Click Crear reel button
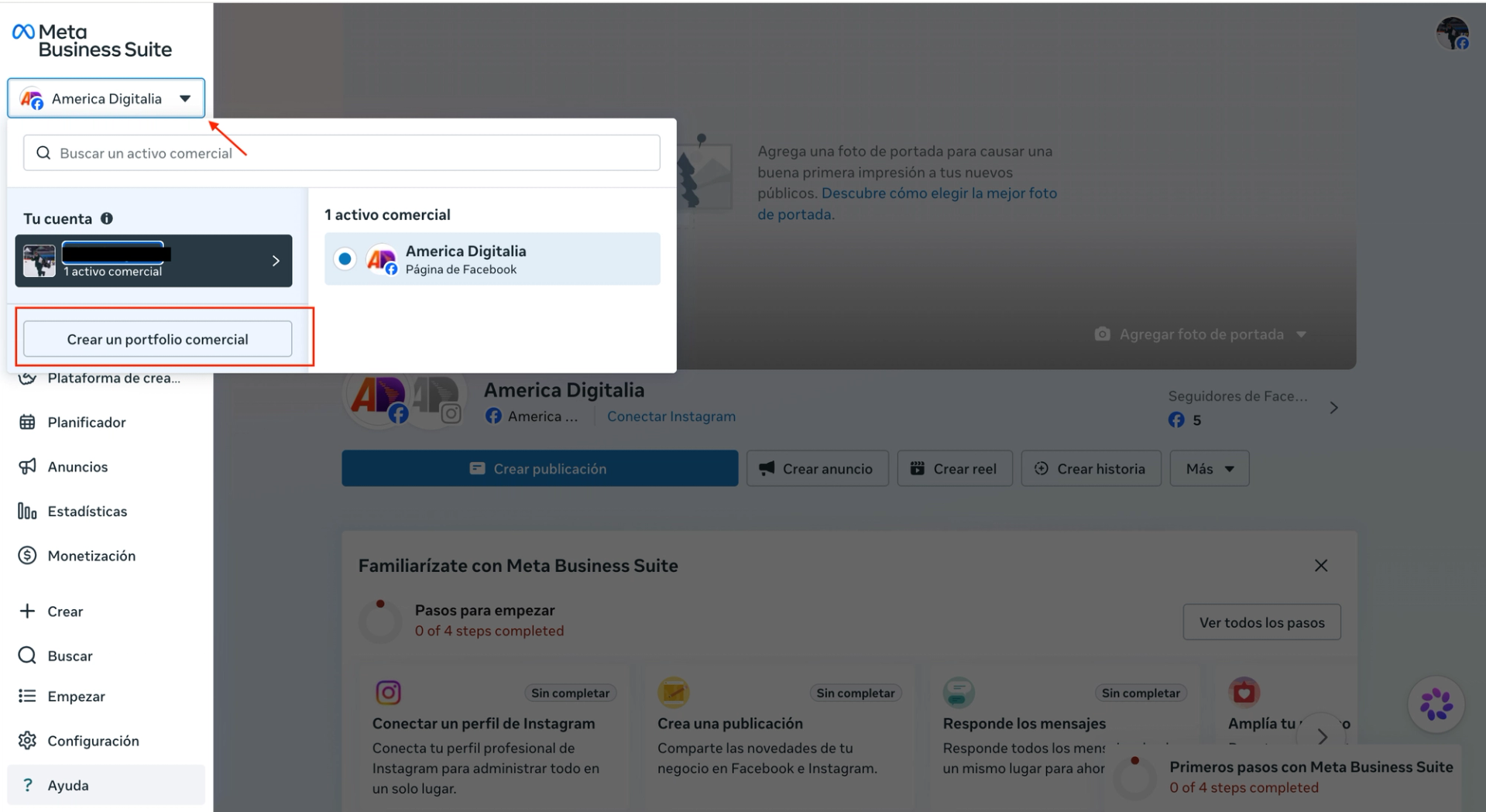The image size is (1486, 812). click(x=954, y=468)
